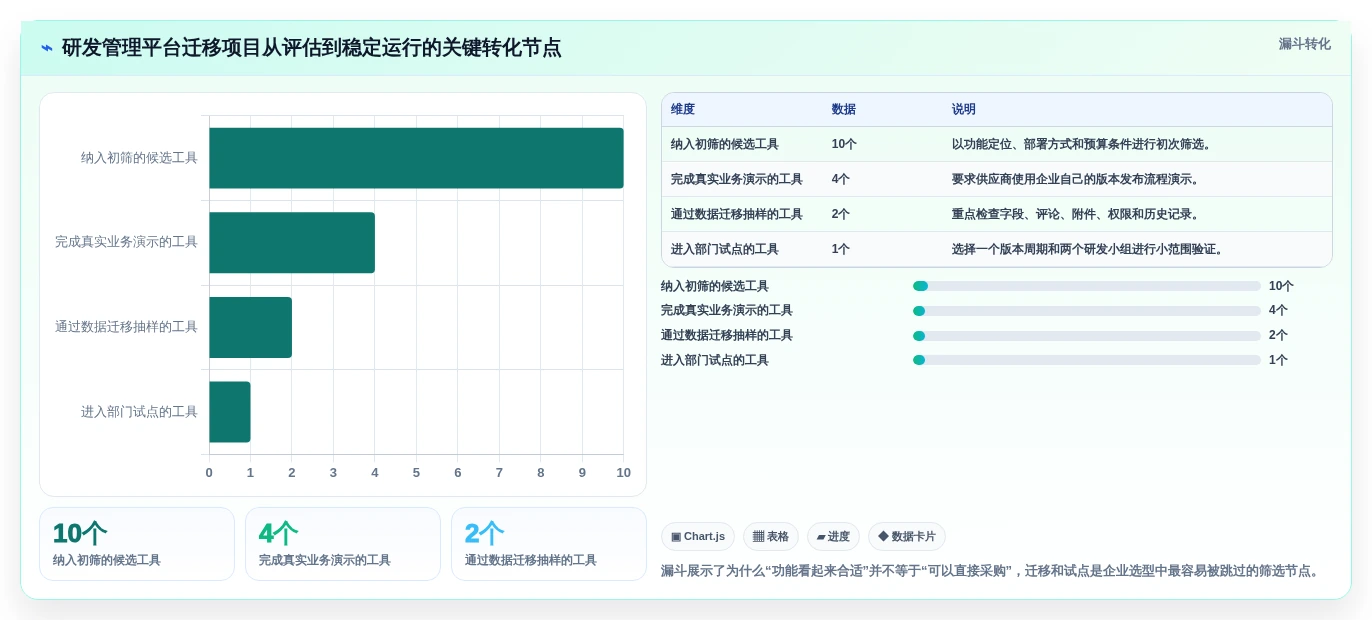The width and height of the screenshot is (1372, 620).
Task: Click progress list label 进入部门试点的工具
Action: (715, 360)
